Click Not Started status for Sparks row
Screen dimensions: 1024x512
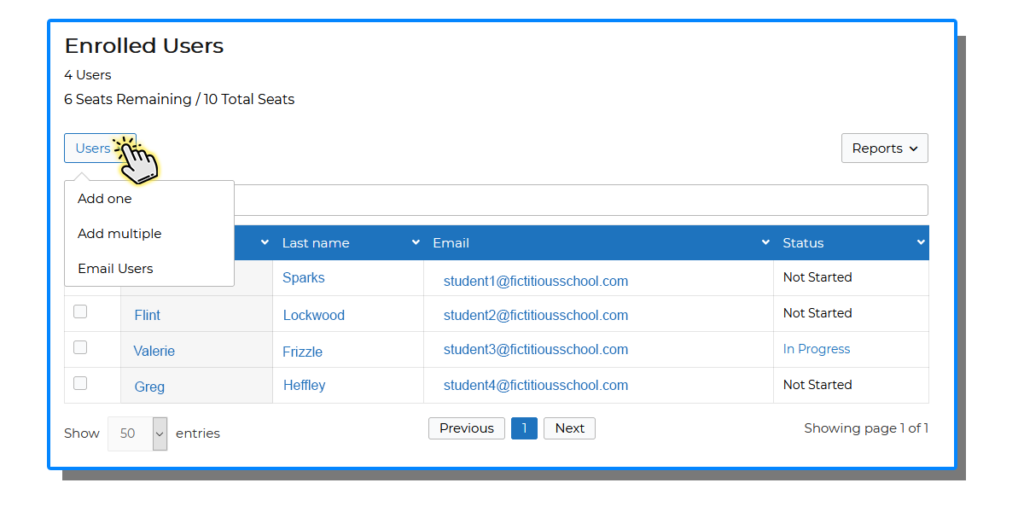(818, 278)
